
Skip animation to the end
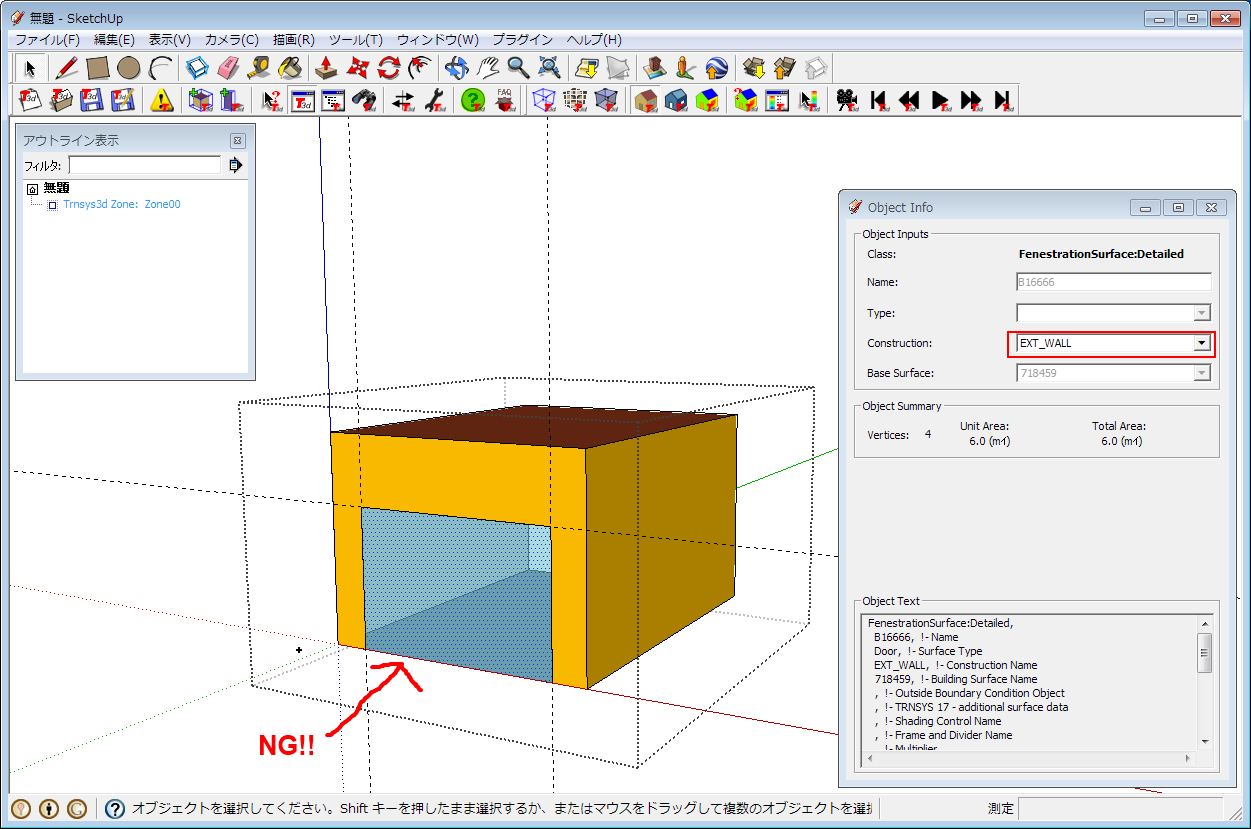(1003, 100)
